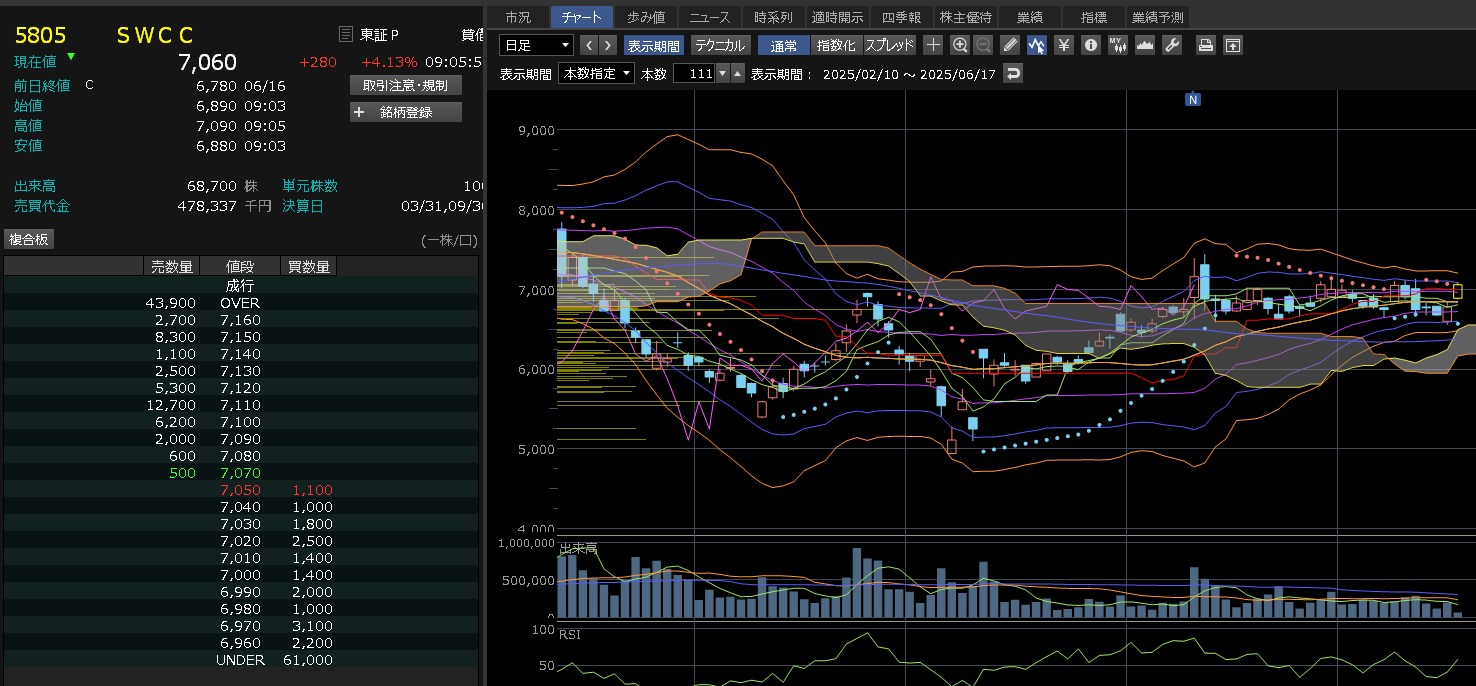
Task: Click the area chart icon
Action: pyautogui.click(x=1145, y=45)
